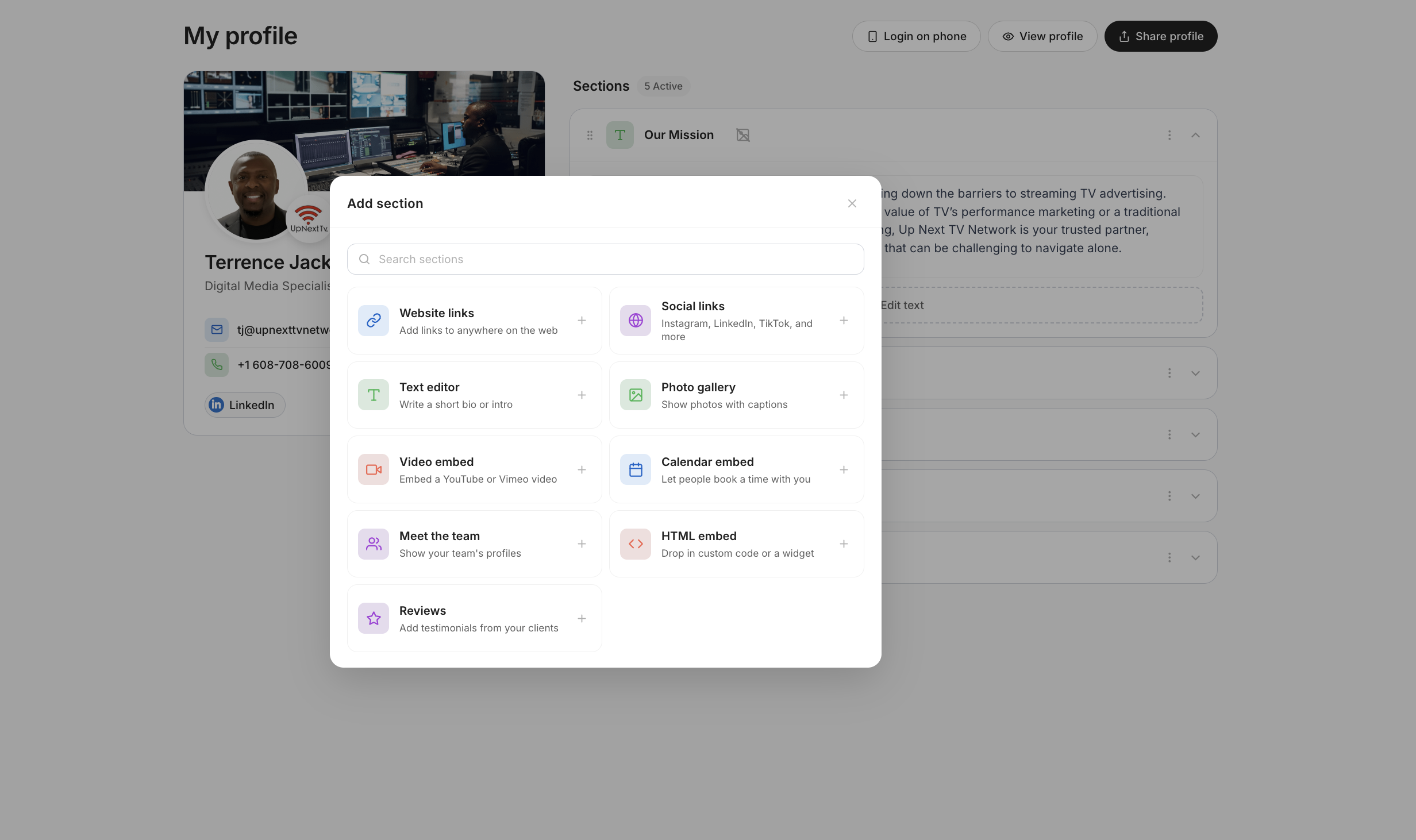Open View profile

pos(1042,36)
